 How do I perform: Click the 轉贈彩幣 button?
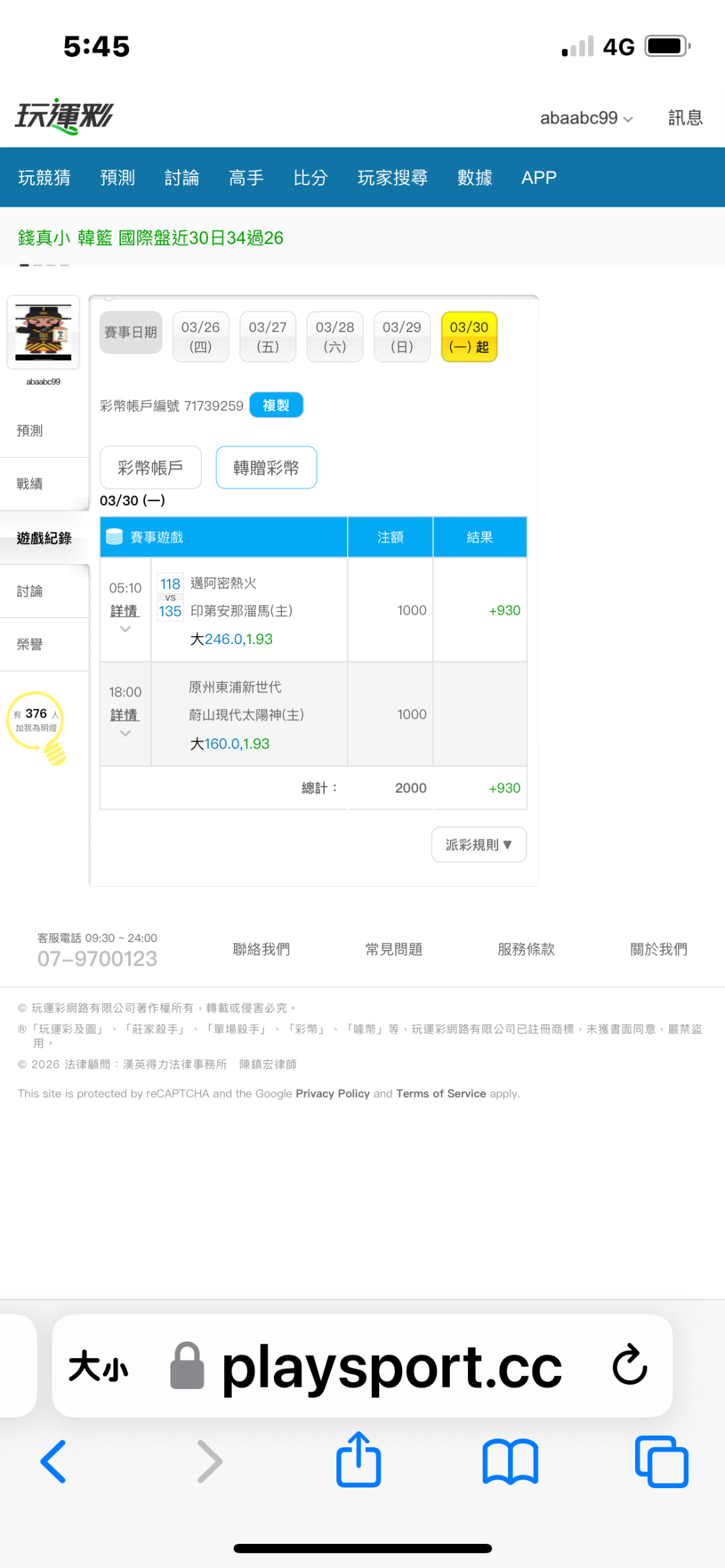(x=266, y=468)
